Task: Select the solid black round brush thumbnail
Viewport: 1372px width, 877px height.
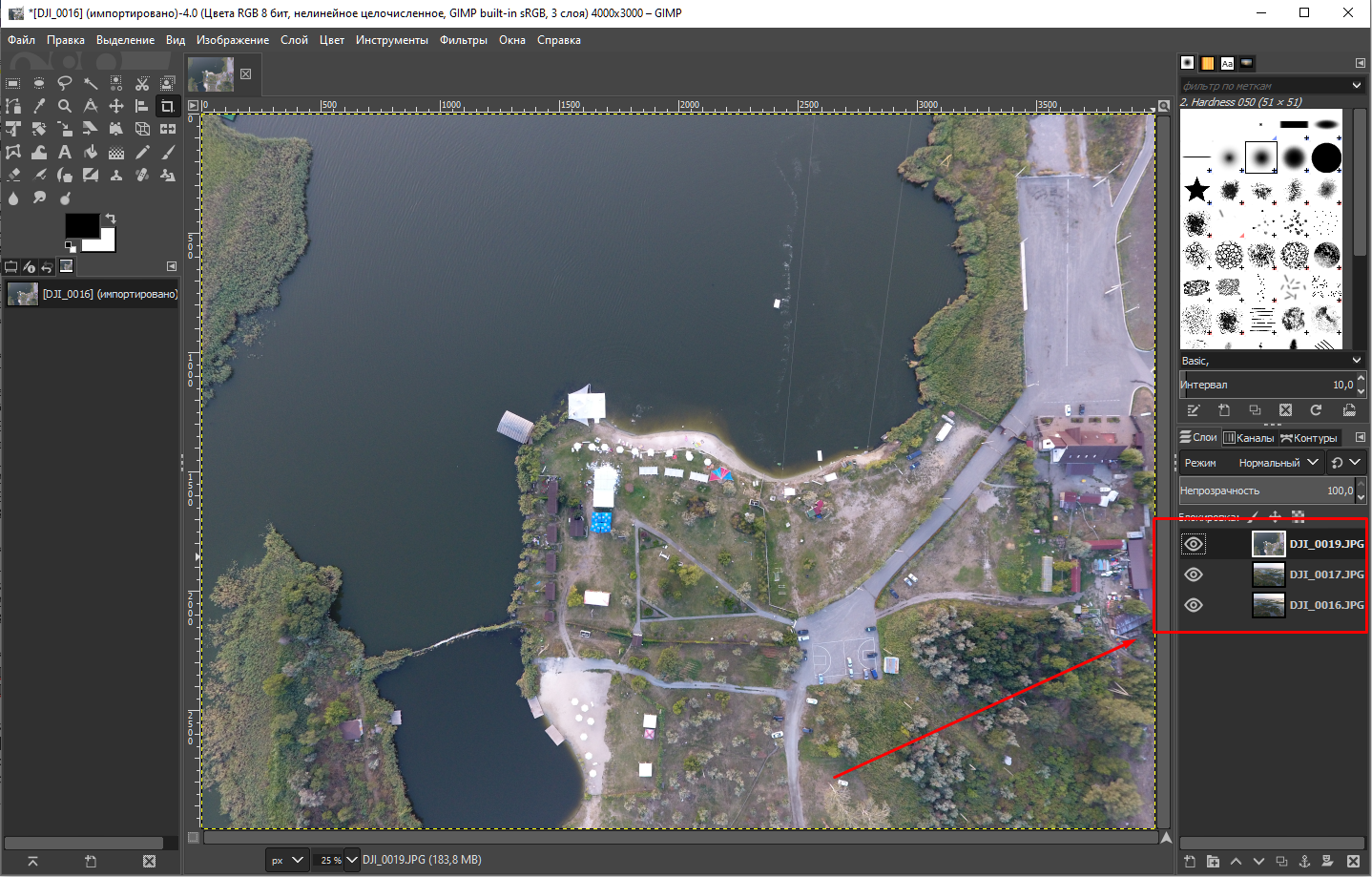Action: 1326,157
